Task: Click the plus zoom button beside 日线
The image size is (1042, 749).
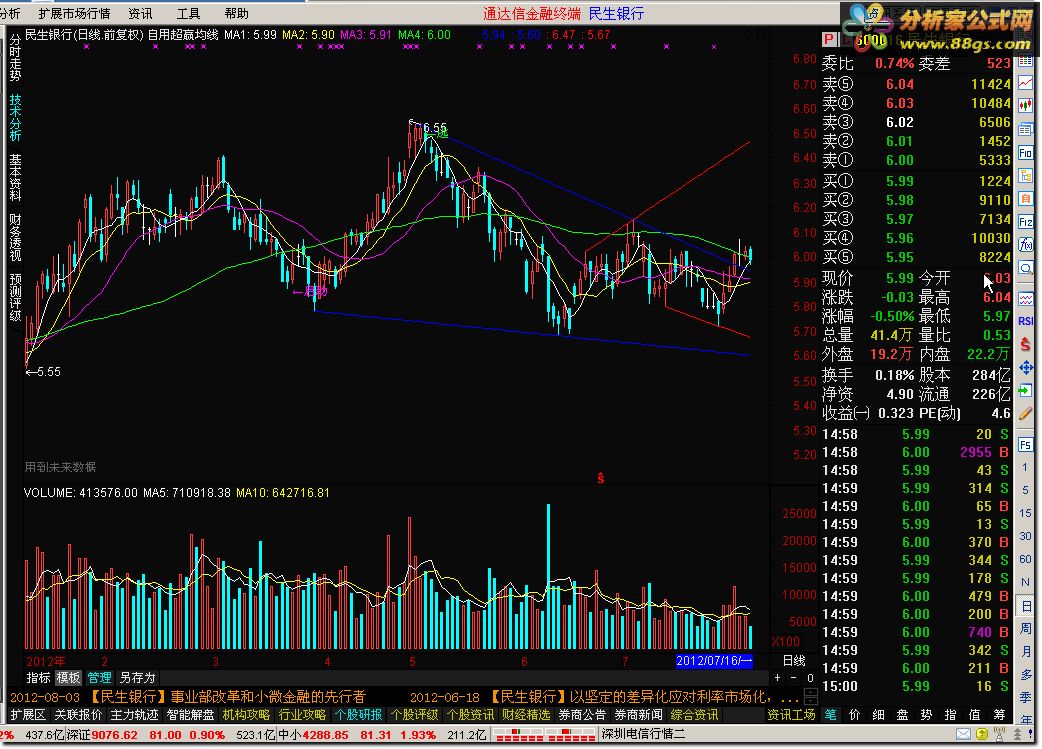Action: [x=777, y=678]
